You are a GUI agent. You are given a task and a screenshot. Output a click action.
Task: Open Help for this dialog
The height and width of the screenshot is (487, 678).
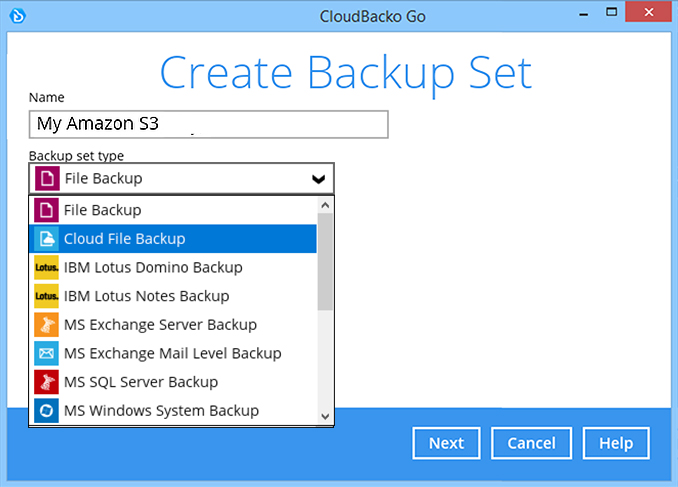(616, 443)
